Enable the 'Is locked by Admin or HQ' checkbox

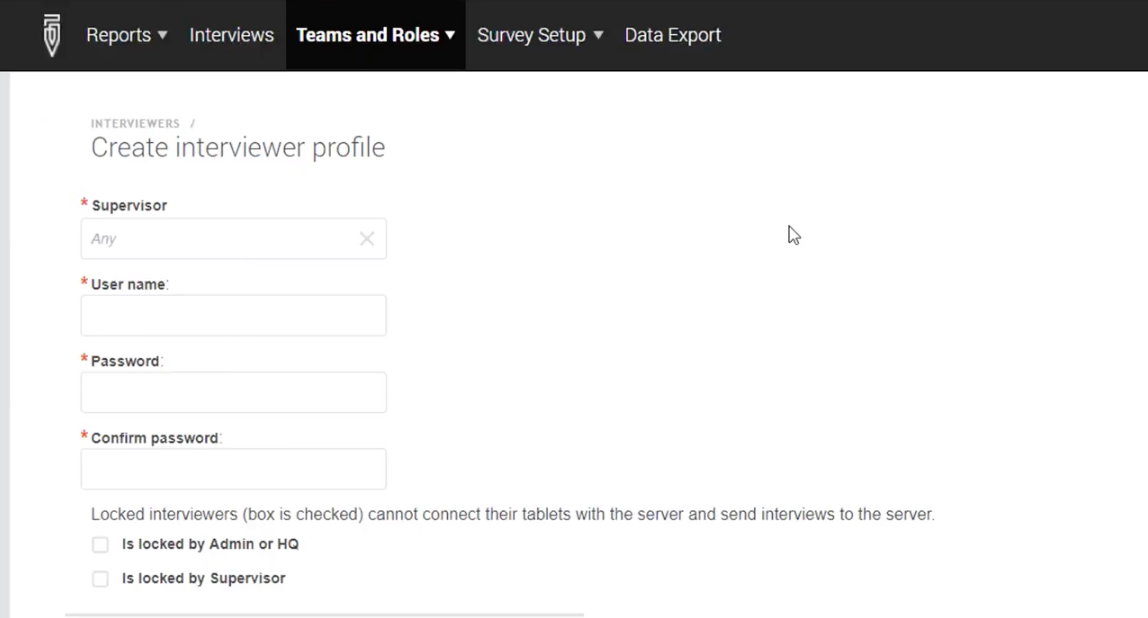[100, 545]
